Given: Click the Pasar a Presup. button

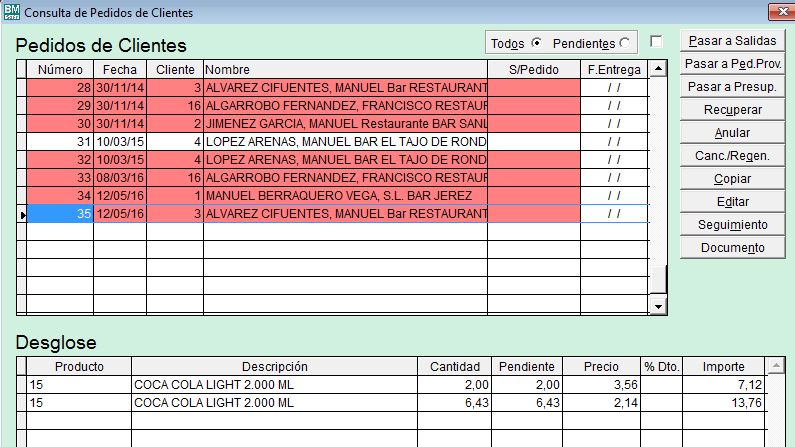Looking at the screenshot, I should click(x=733, y=87).
